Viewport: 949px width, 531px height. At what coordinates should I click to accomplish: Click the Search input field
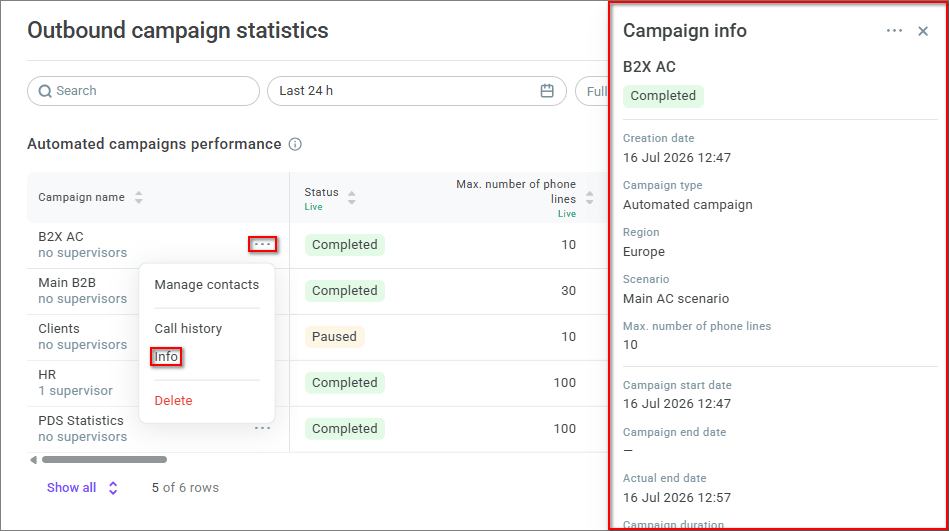pyautogui.click(x=143, y=91)
